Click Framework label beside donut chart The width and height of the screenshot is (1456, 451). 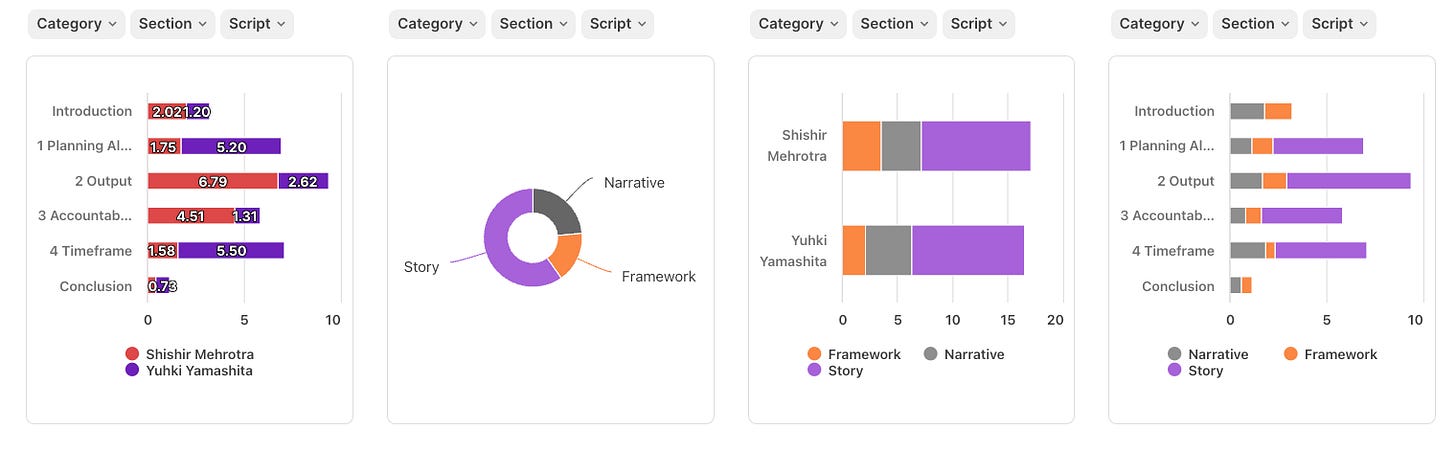click(658, 276)
